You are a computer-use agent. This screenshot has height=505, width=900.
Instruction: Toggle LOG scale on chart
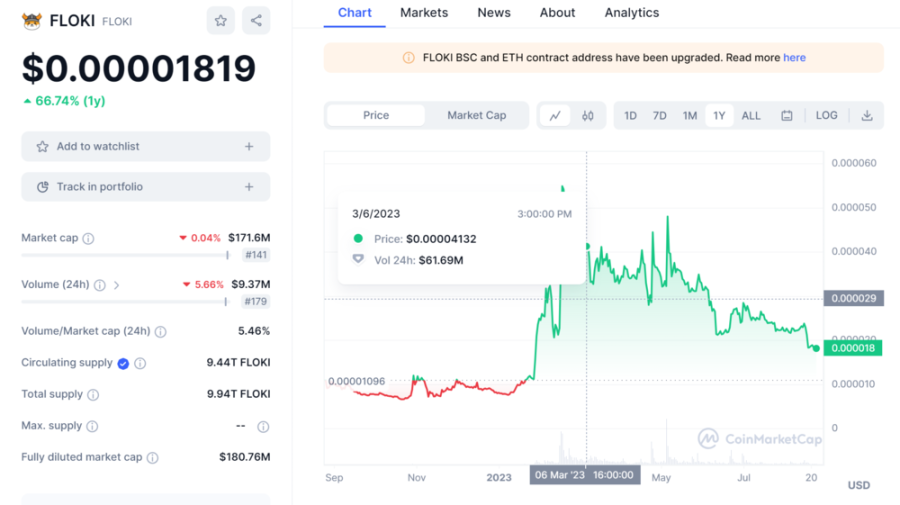827,115
